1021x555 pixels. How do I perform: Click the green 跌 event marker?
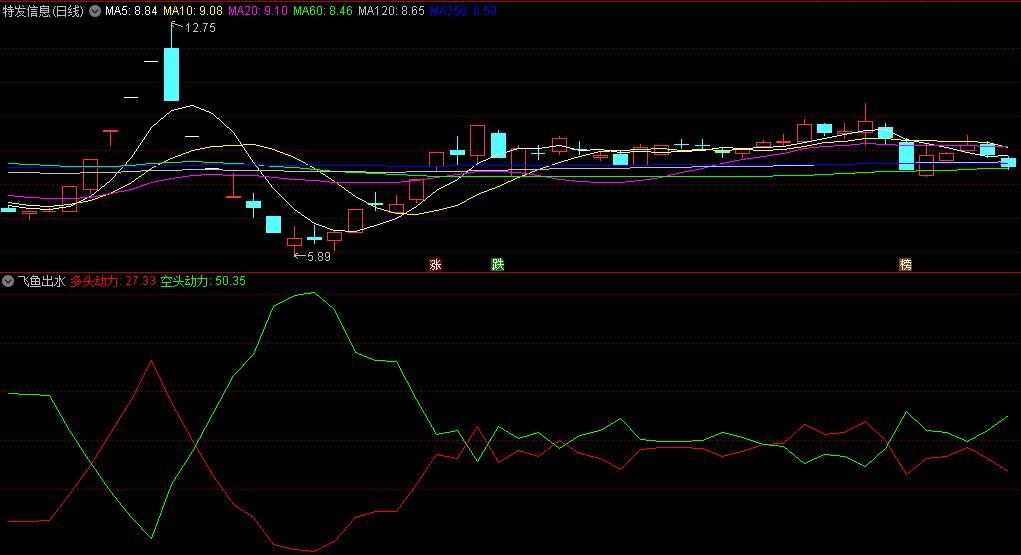(x=497, y=265)
